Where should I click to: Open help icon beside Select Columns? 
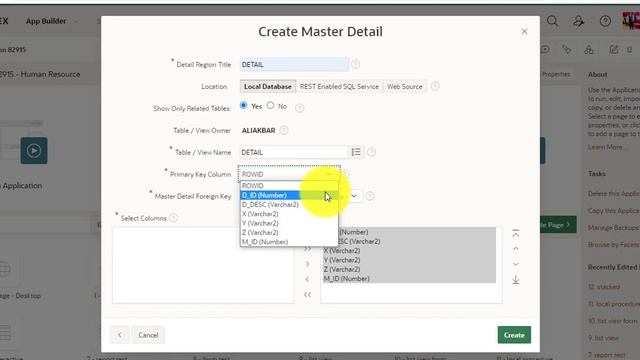[173, 218]
